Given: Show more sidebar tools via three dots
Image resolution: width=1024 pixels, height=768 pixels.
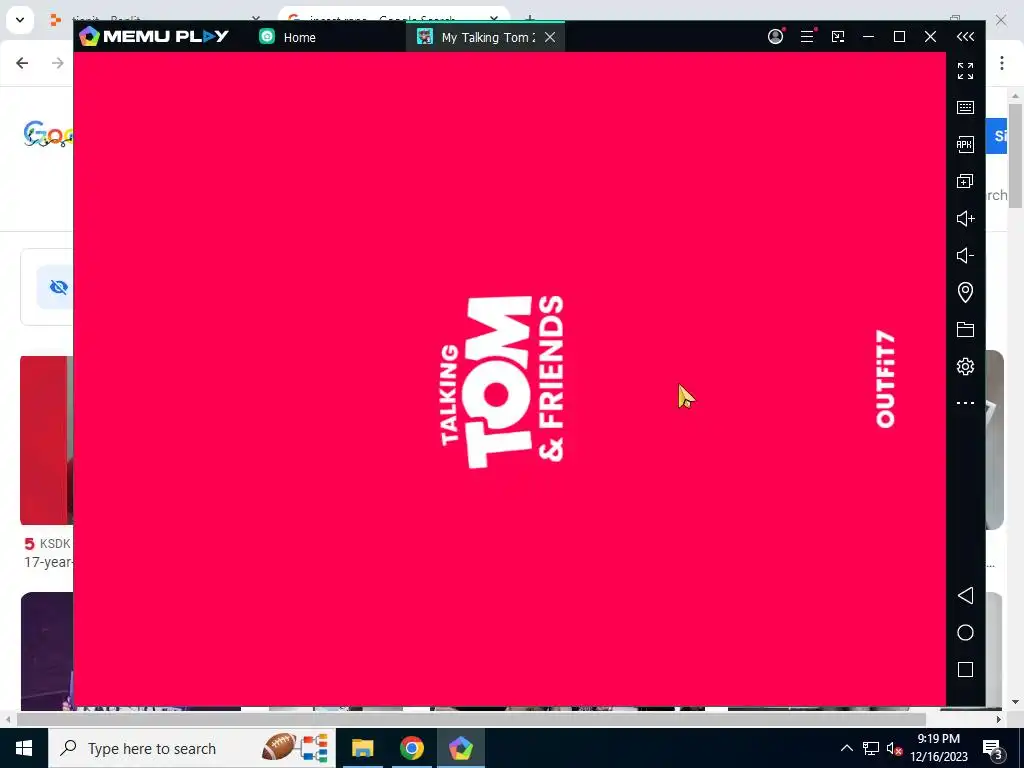Looking at the screenshot, I should [x=965, y=403].
